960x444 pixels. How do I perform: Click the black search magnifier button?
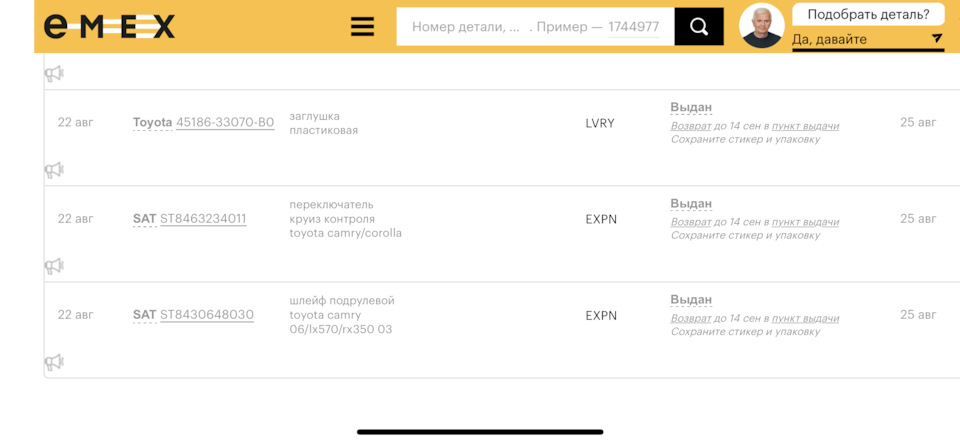point(699,26)
